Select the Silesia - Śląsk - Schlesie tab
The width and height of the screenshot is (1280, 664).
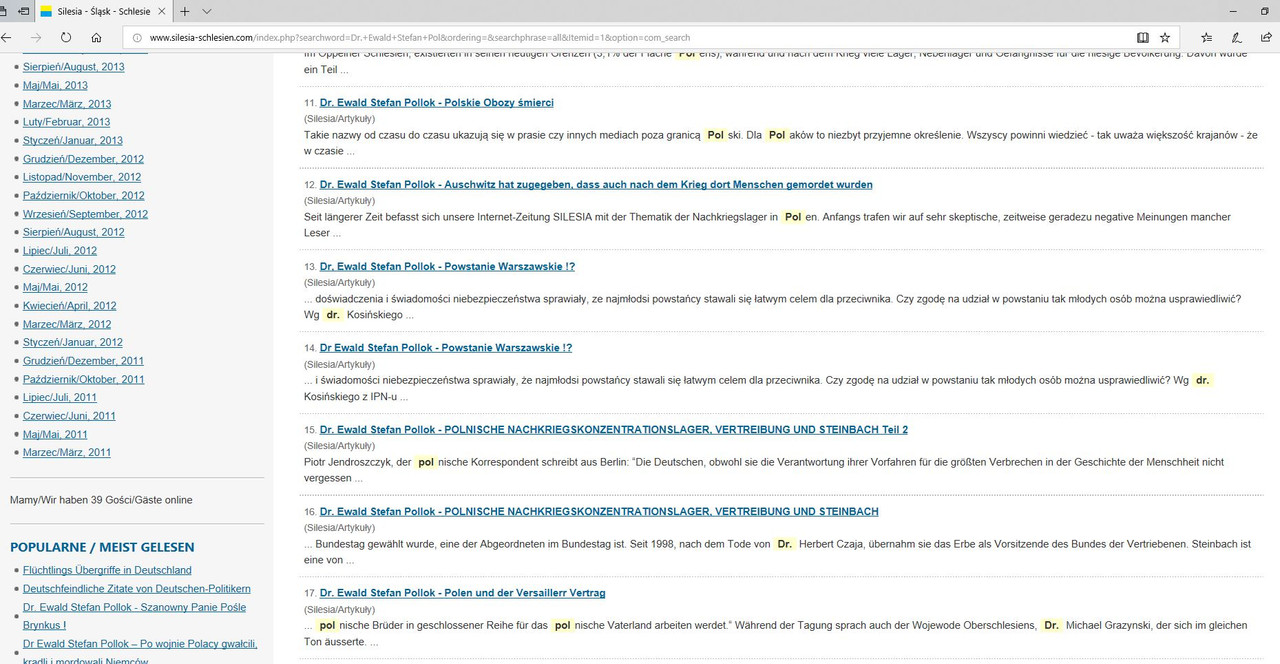[x=104, y=11]
